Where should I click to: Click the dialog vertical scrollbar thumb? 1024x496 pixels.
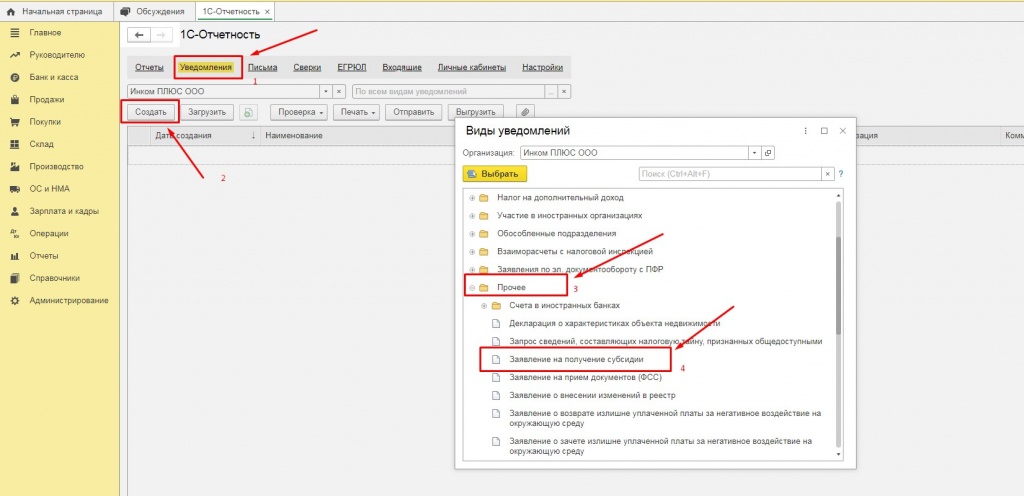(x=838, y=285)
